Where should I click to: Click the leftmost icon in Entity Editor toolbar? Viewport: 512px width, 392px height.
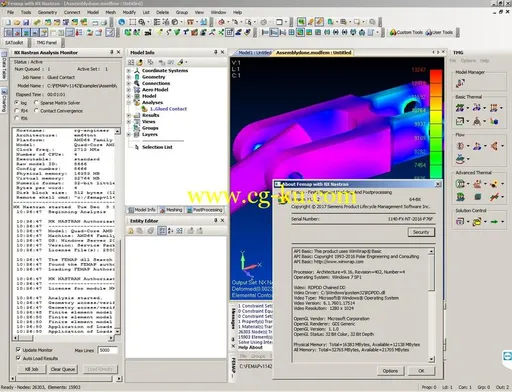(131, 231)
